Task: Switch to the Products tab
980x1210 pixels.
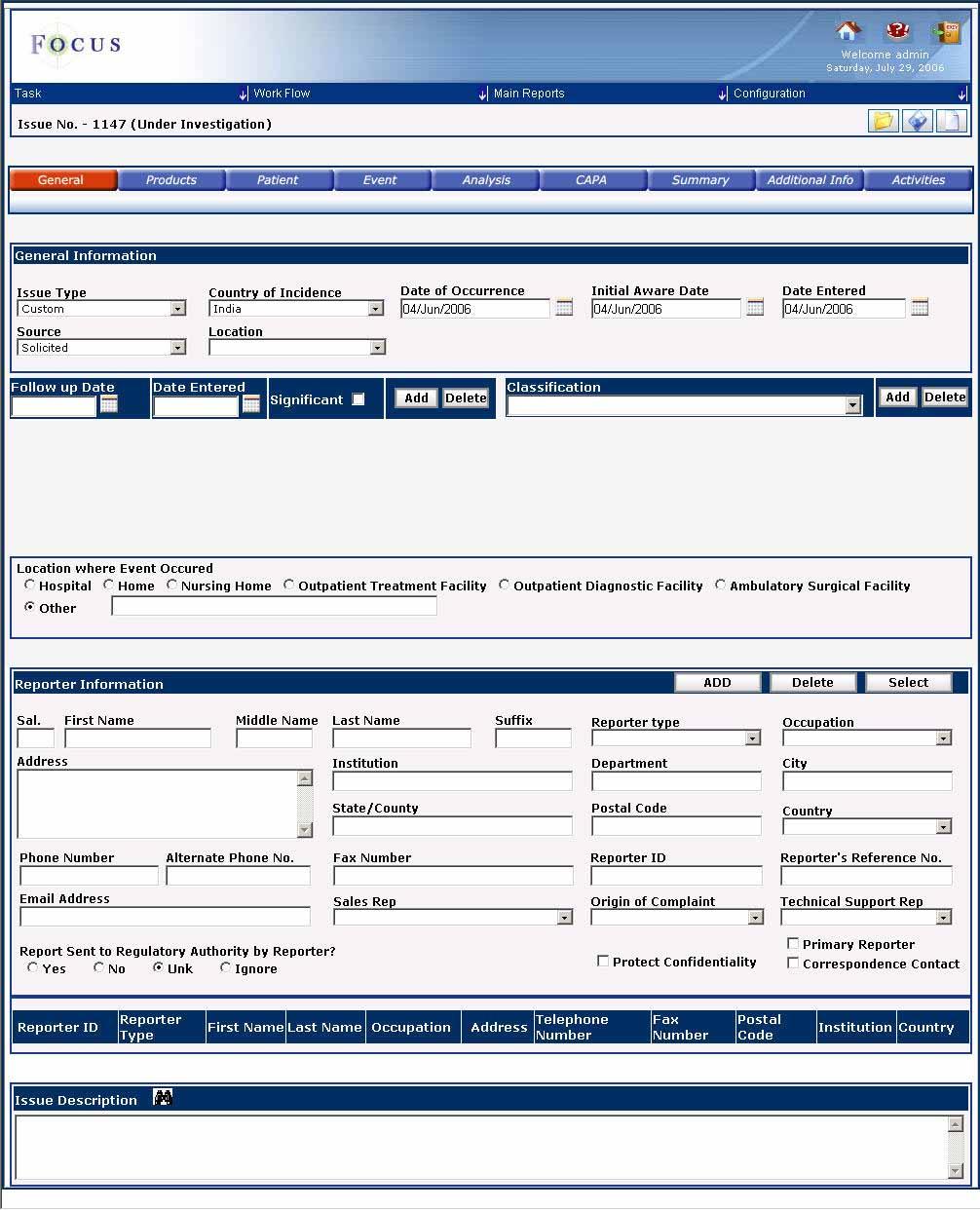Action: 171,180
